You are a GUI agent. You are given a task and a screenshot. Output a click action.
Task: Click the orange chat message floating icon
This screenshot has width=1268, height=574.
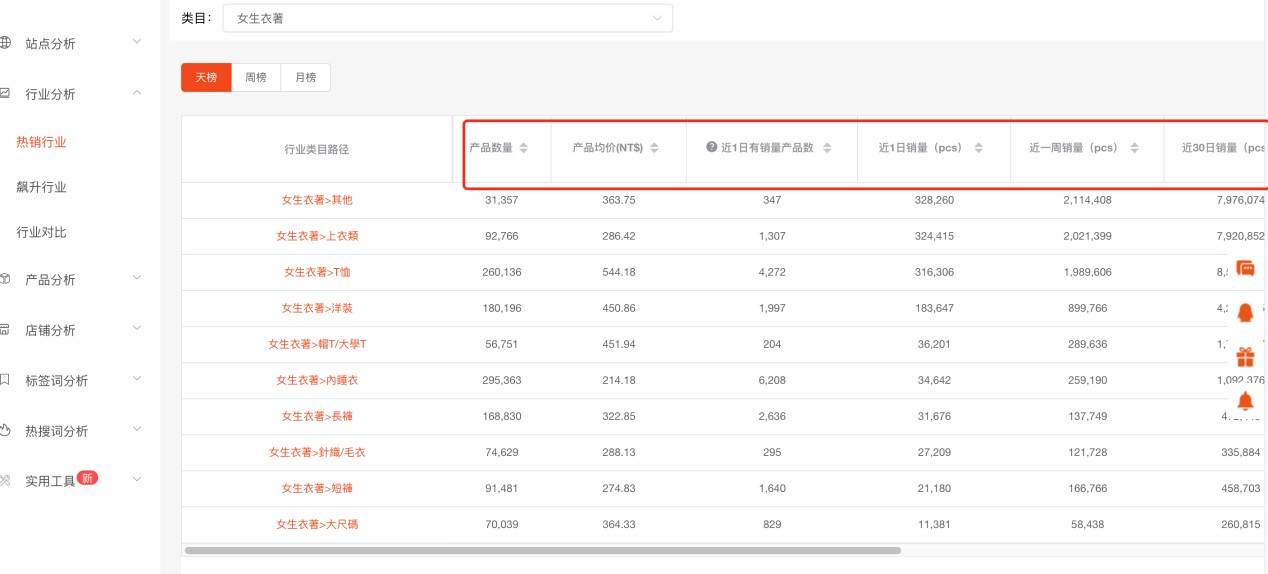(1245, 268)
